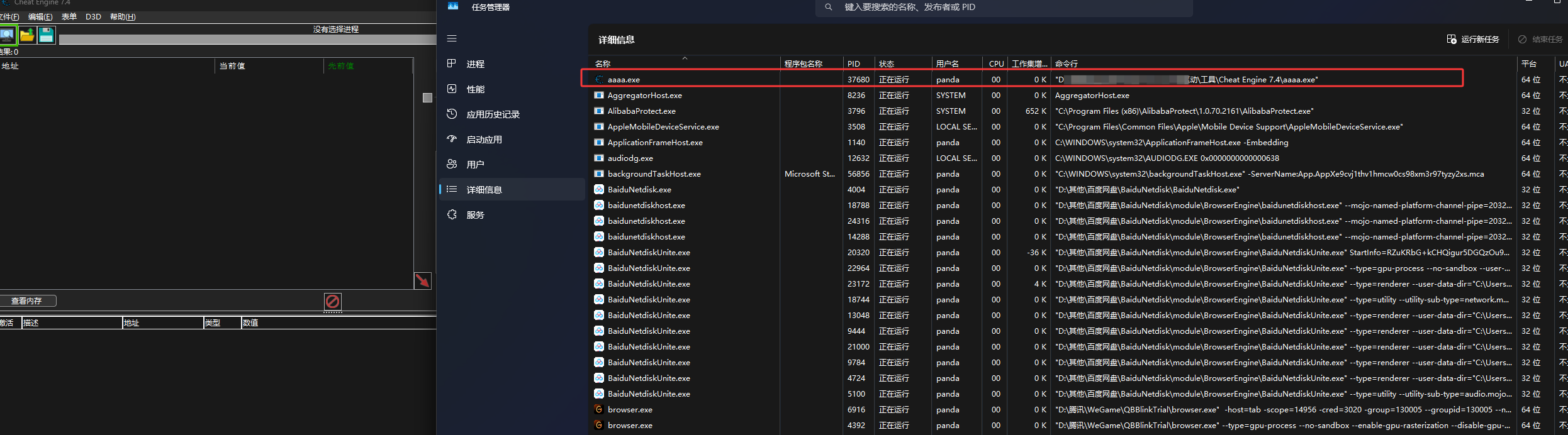Open the 帮助(H) menu in Cheat Engine
1568x435 pixels.
(x=123, y=17)
